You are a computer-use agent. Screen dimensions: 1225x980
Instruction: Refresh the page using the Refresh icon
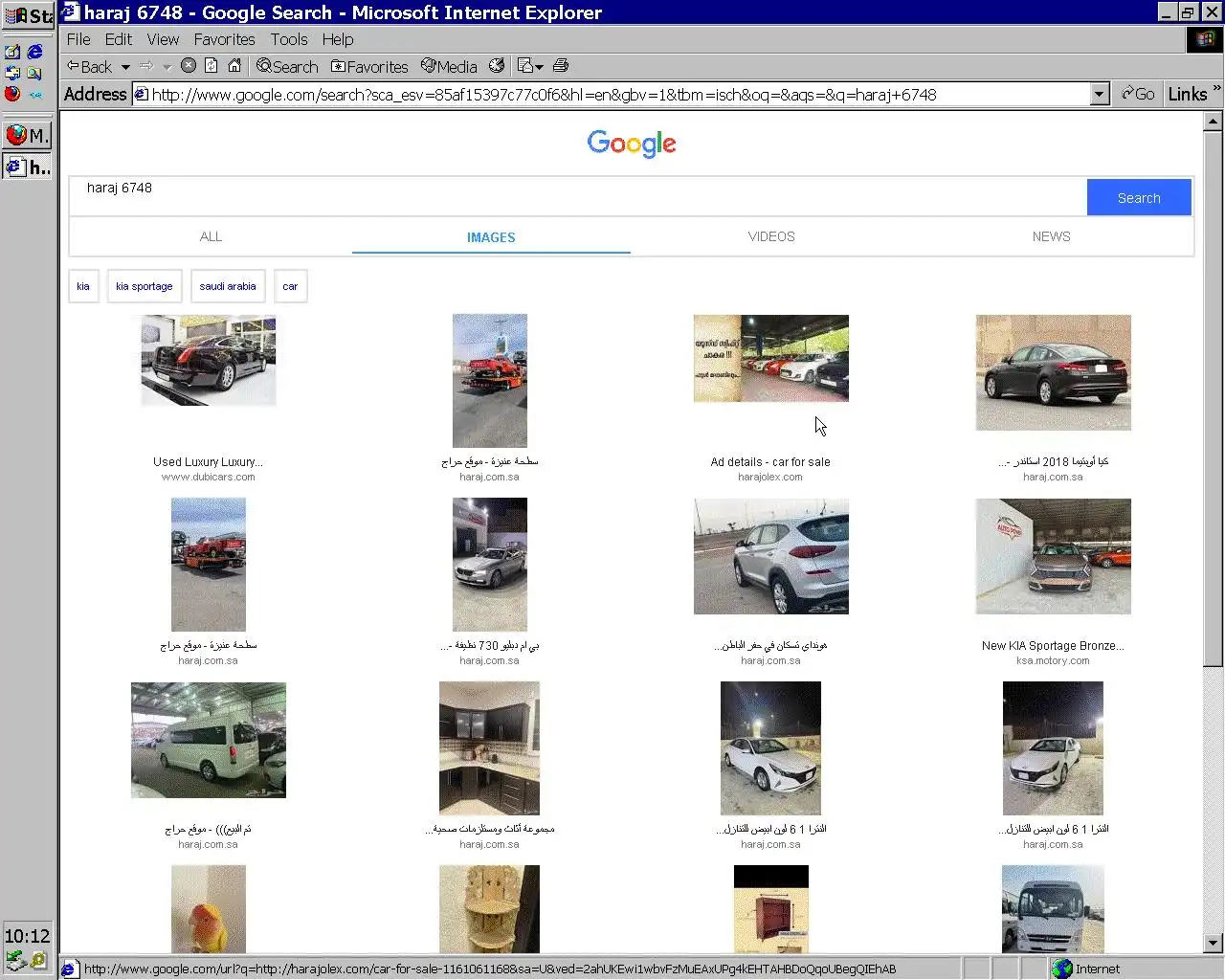tap(212, 66)
